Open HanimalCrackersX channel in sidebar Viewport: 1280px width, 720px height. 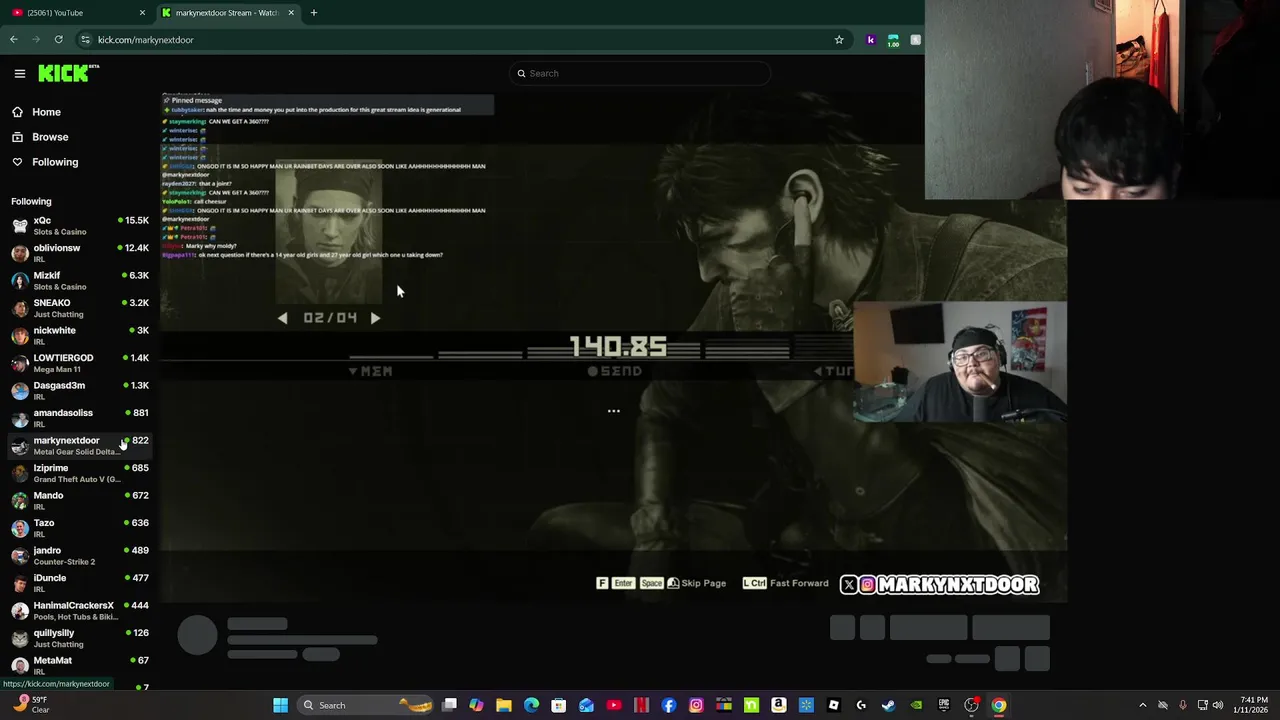80,610
